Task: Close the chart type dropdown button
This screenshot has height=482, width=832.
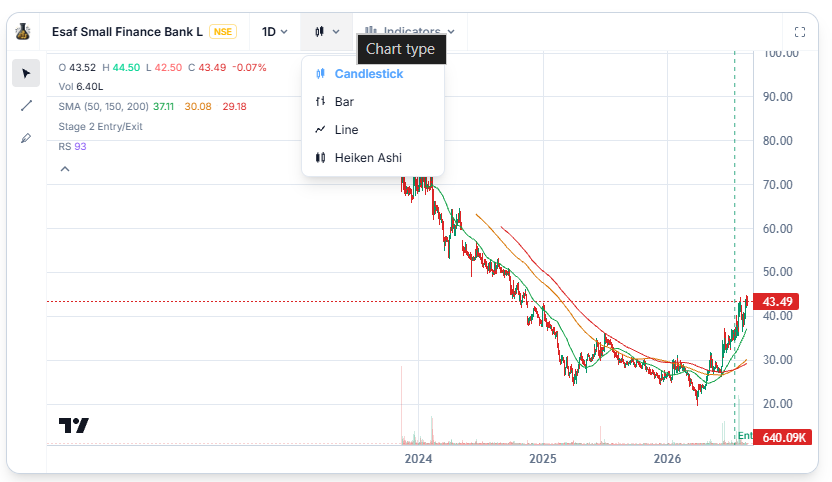Action: click(x=326, y=32)
